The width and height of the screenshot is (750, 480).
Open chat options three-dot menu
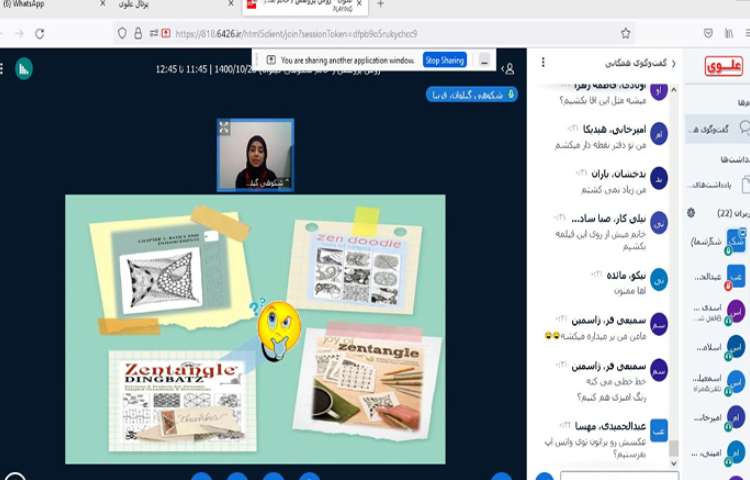[x=543, y=63]
